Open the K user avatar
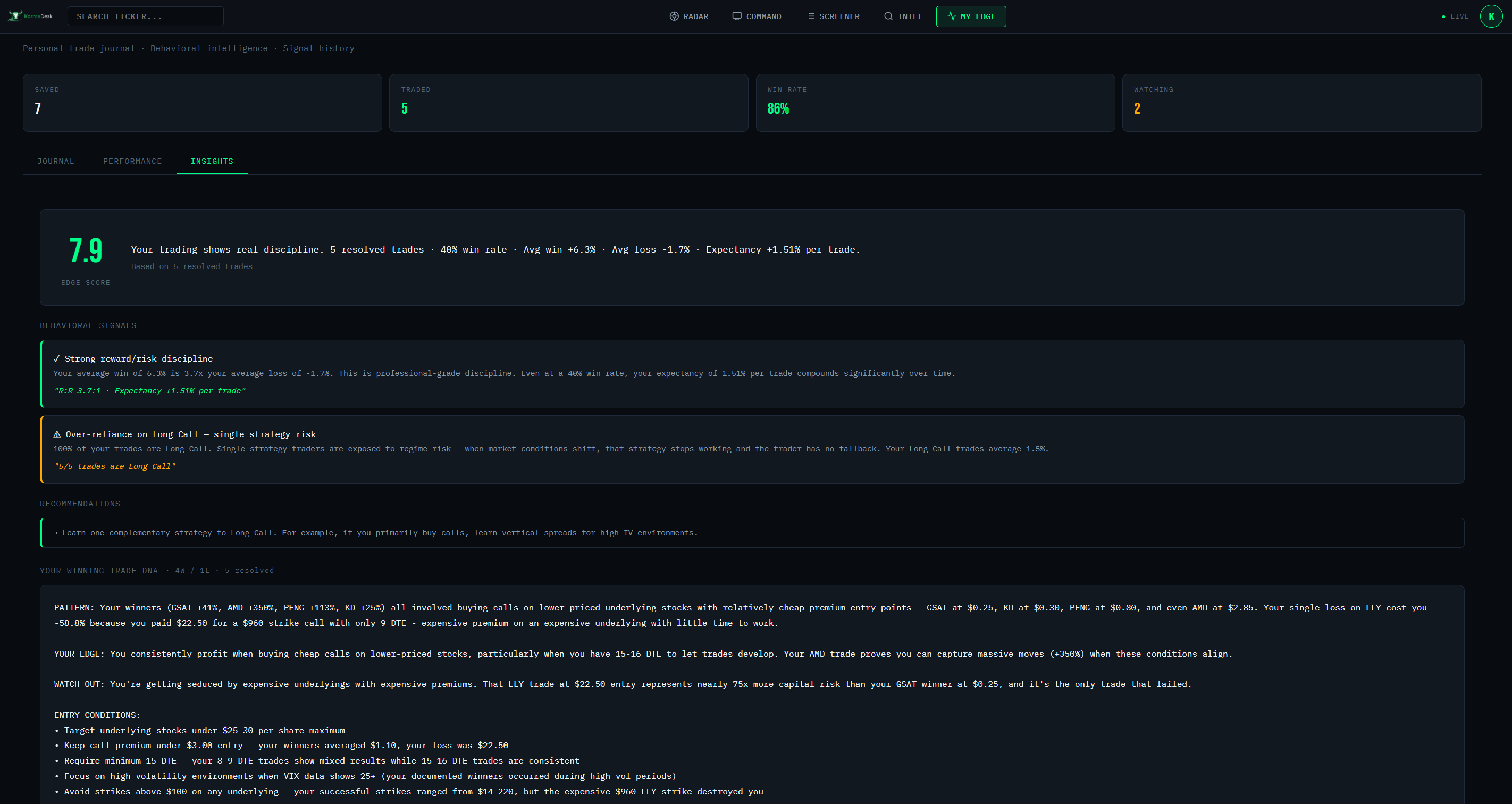 (1491, 16)
